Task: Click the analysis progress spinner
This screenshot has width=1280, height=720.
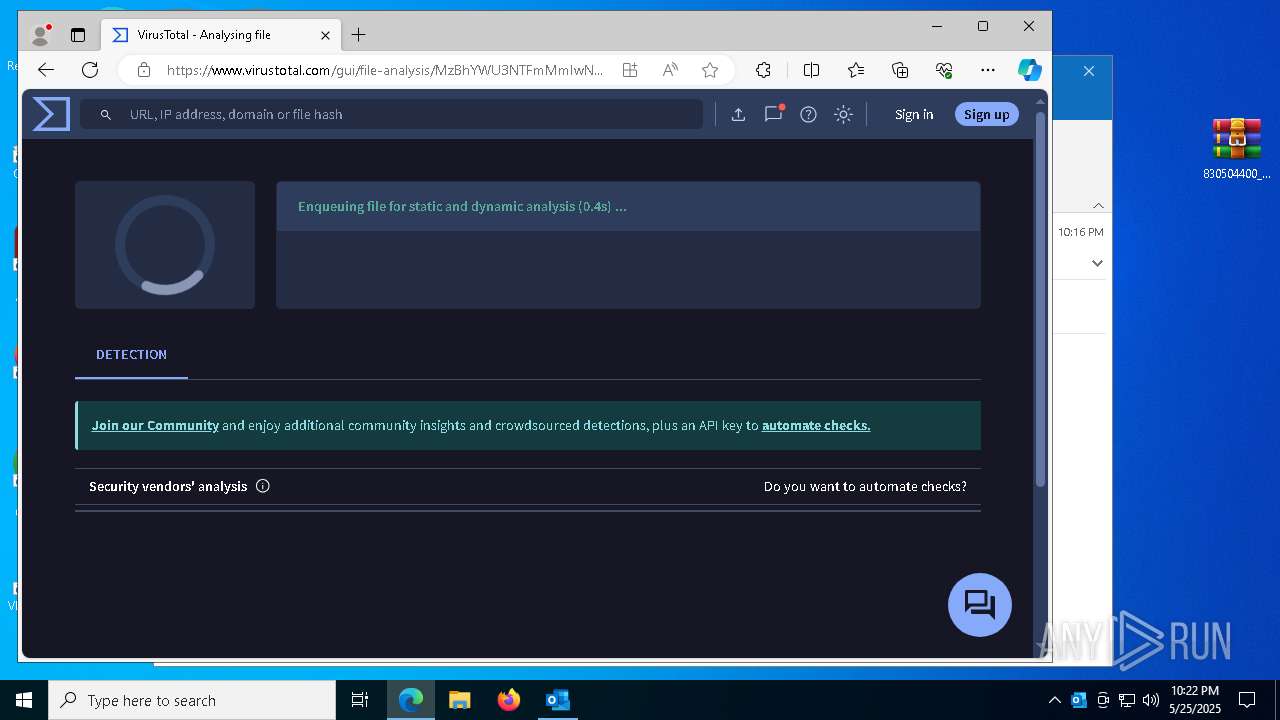Action: pos(165,245)
